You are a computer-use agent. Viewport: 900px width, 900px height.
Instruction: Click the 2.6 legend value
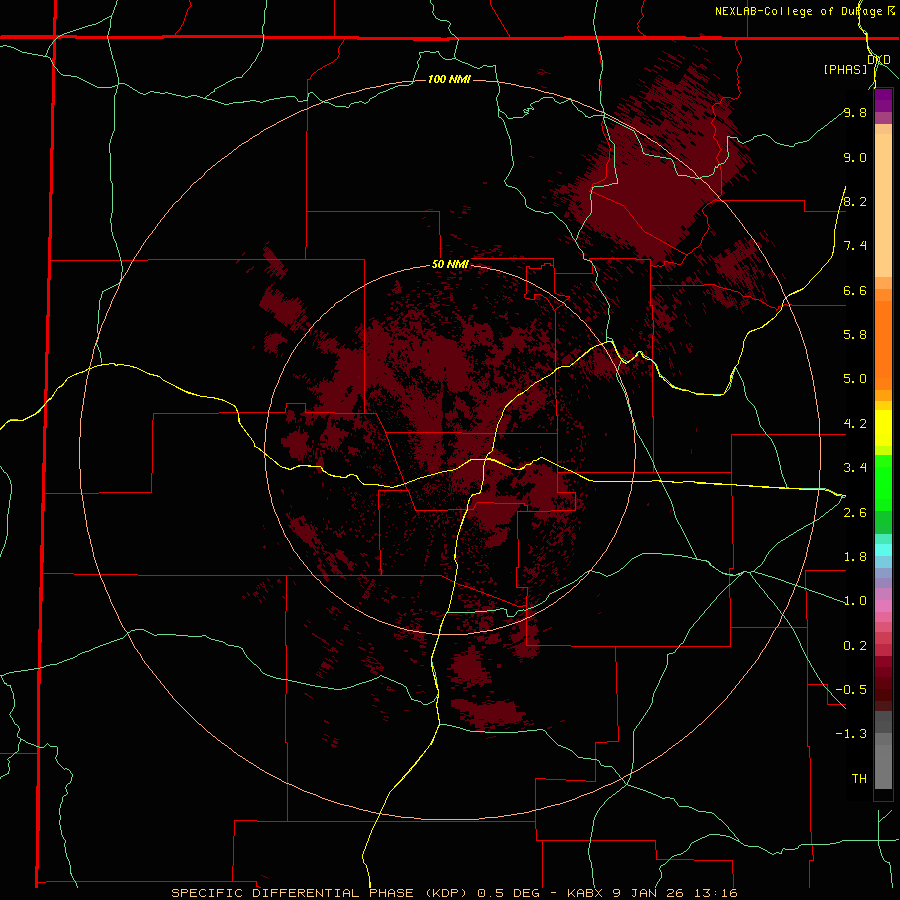[x=855, y=513]
